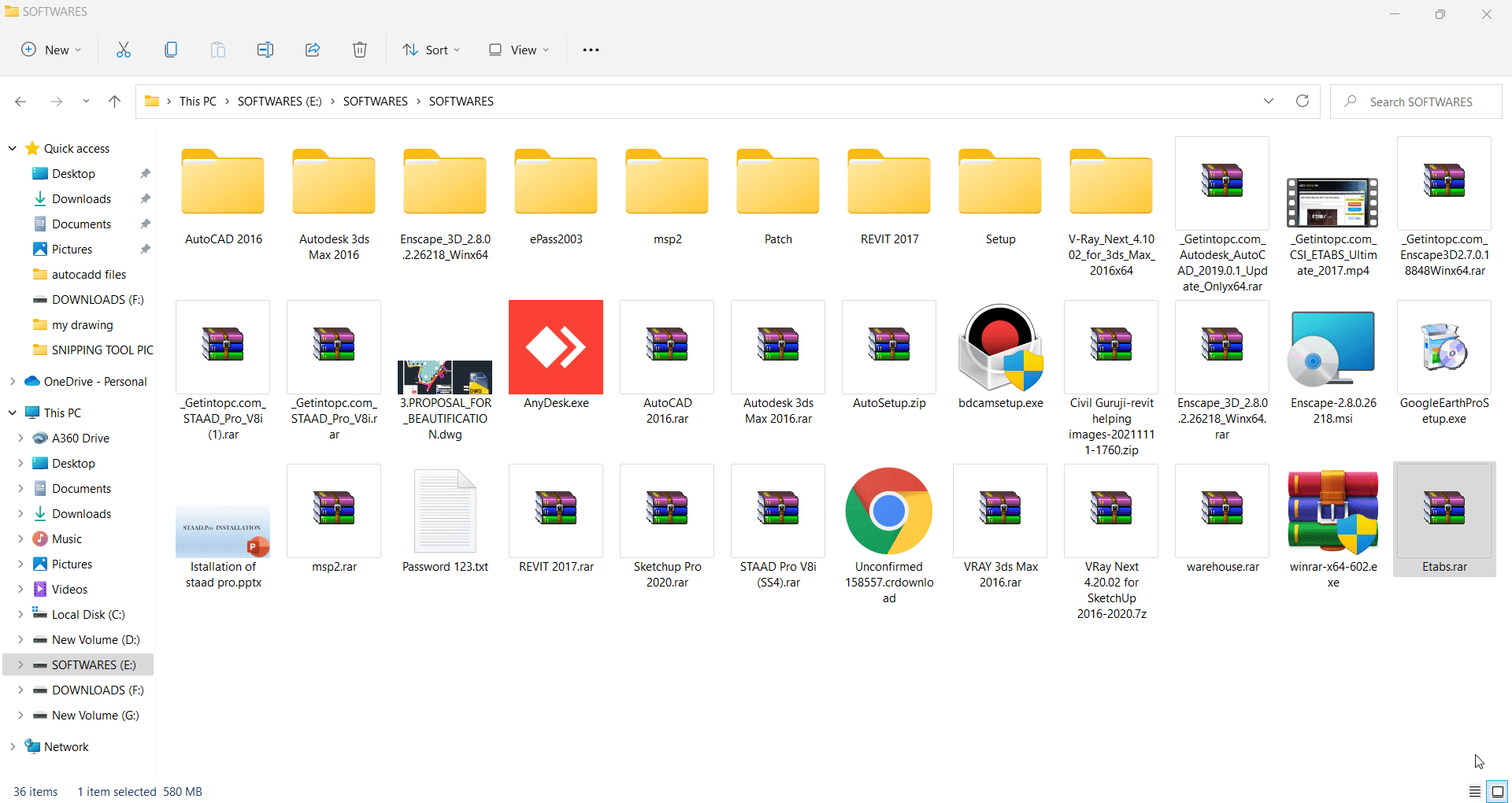Select DOWNLOADS (F:) under This PC
The width and height of the screenshot is (1512, 803).
[x=98, y=690]
